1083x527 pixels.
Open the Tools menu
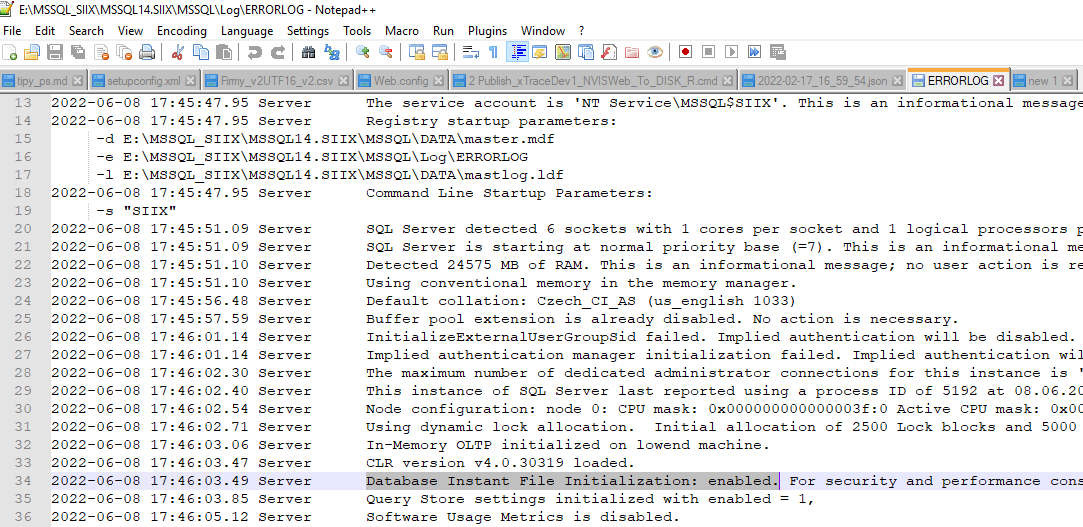click(x=357, y=31)
